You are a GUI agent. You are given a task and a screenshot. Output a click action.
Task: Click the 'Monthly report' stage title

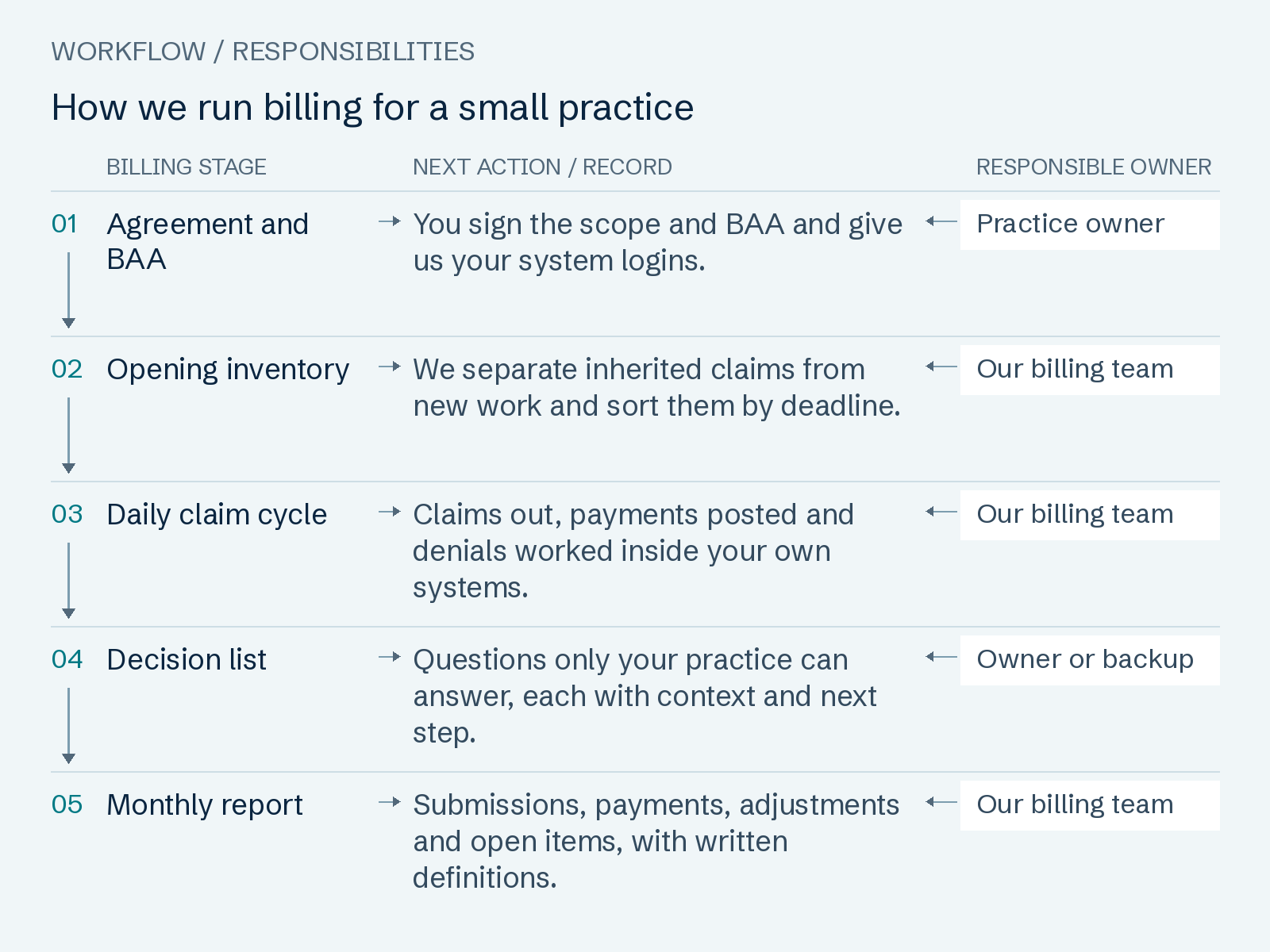(205, 805)
